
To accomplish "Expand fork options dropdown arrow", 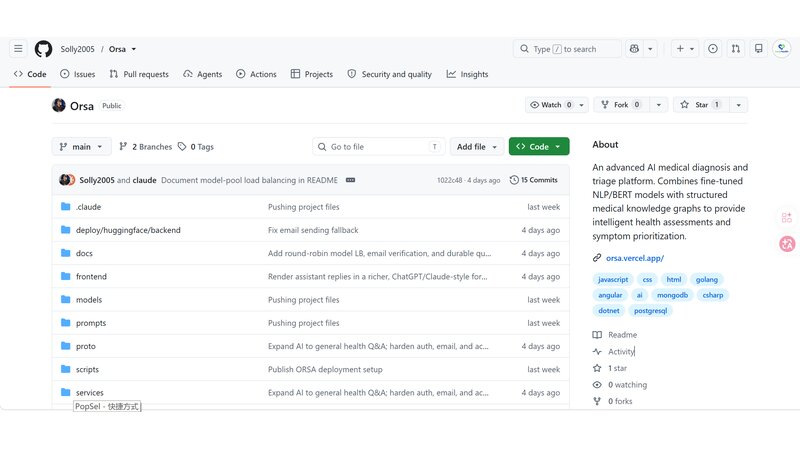I will [x=659, y=105].
